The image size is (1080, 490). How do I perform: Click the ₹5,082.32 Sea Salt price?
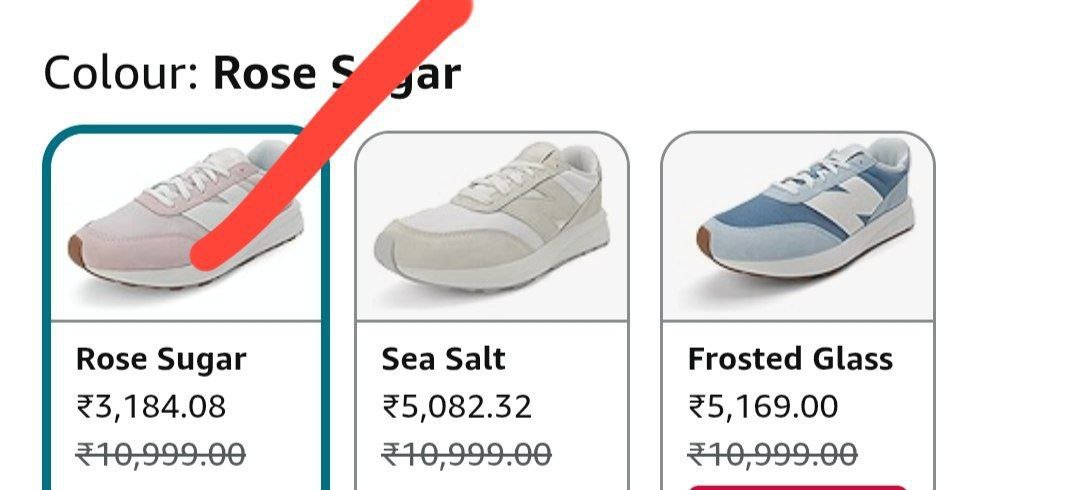point(457,407)
